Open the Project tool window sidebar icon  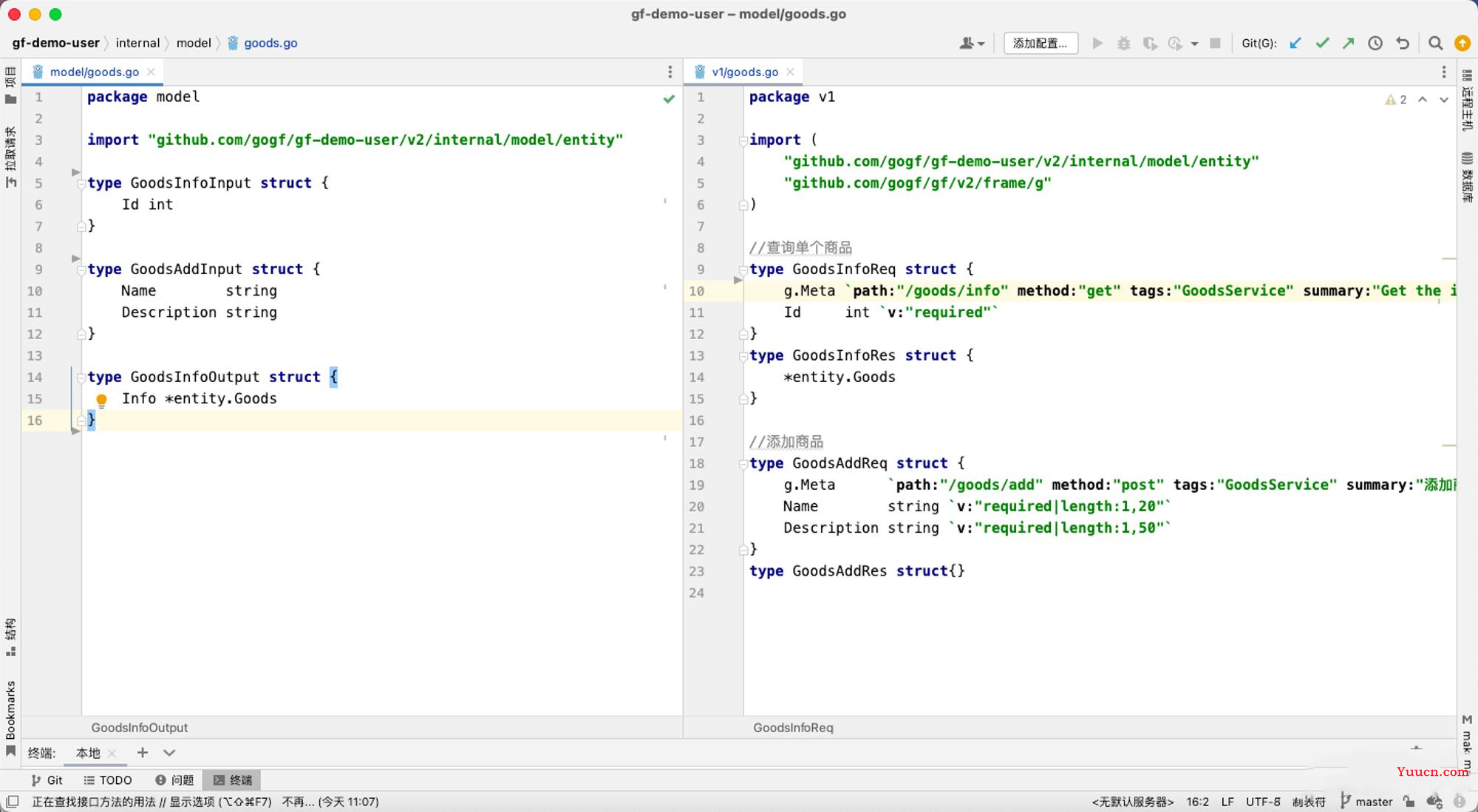tap(10, 85)
